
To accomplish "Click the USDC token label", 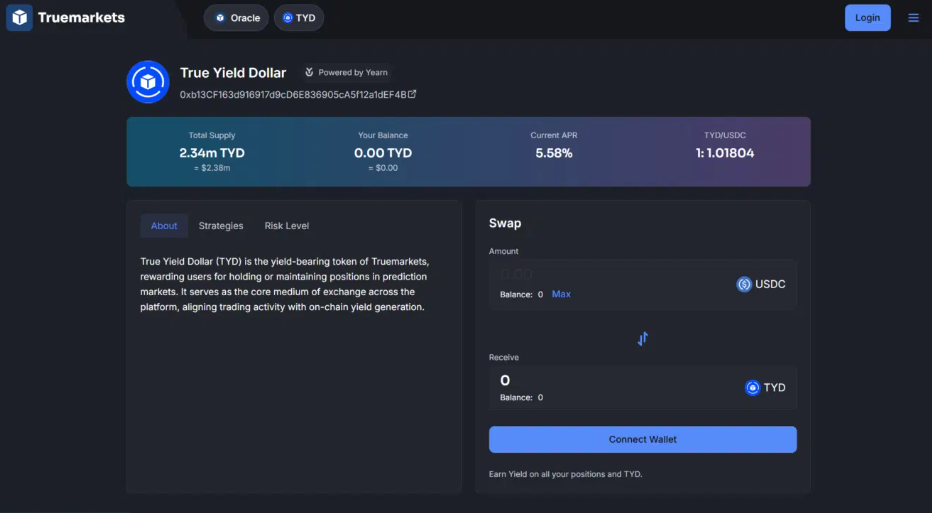I will pyautogui.click(x=770, y=284).
